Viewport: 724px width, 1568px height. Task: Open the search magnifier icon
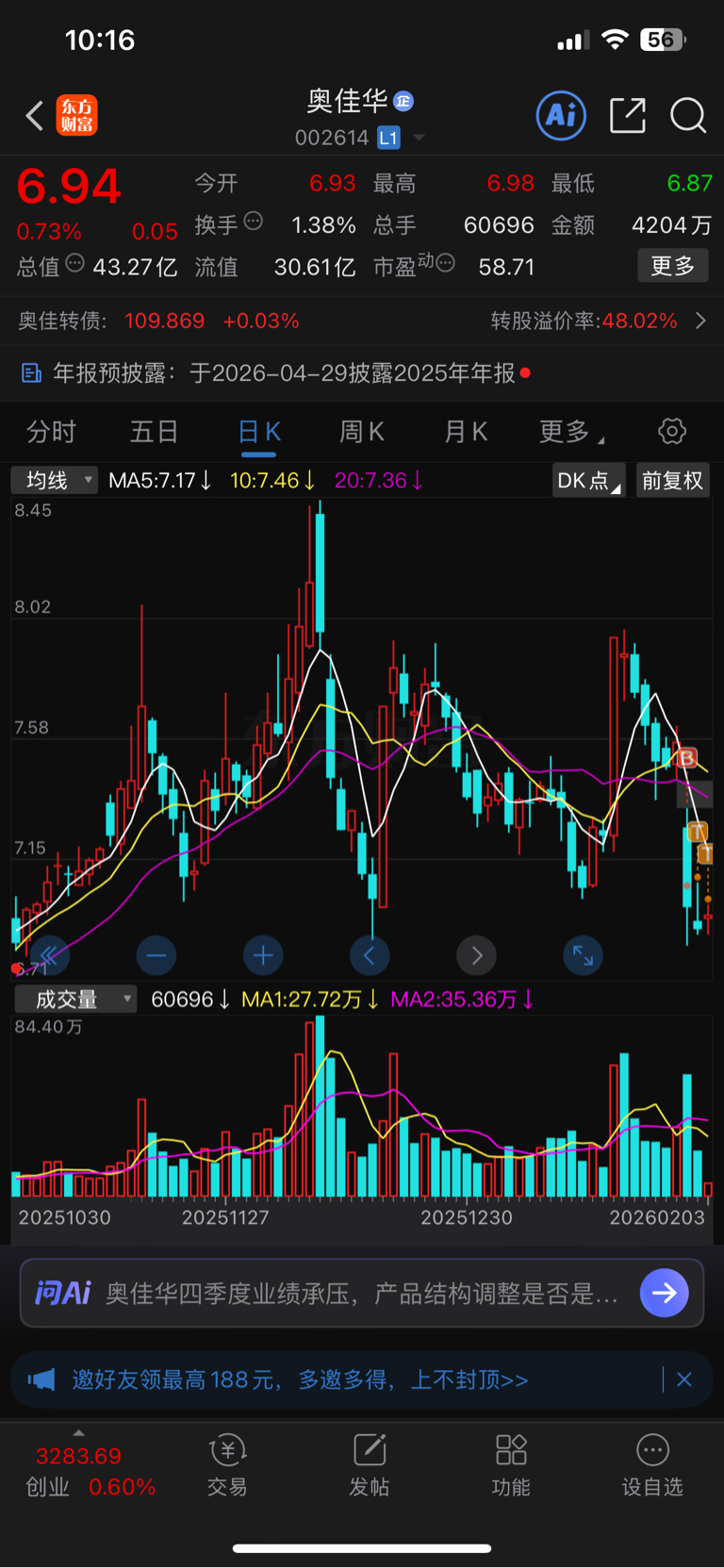[x=688, y=115]
